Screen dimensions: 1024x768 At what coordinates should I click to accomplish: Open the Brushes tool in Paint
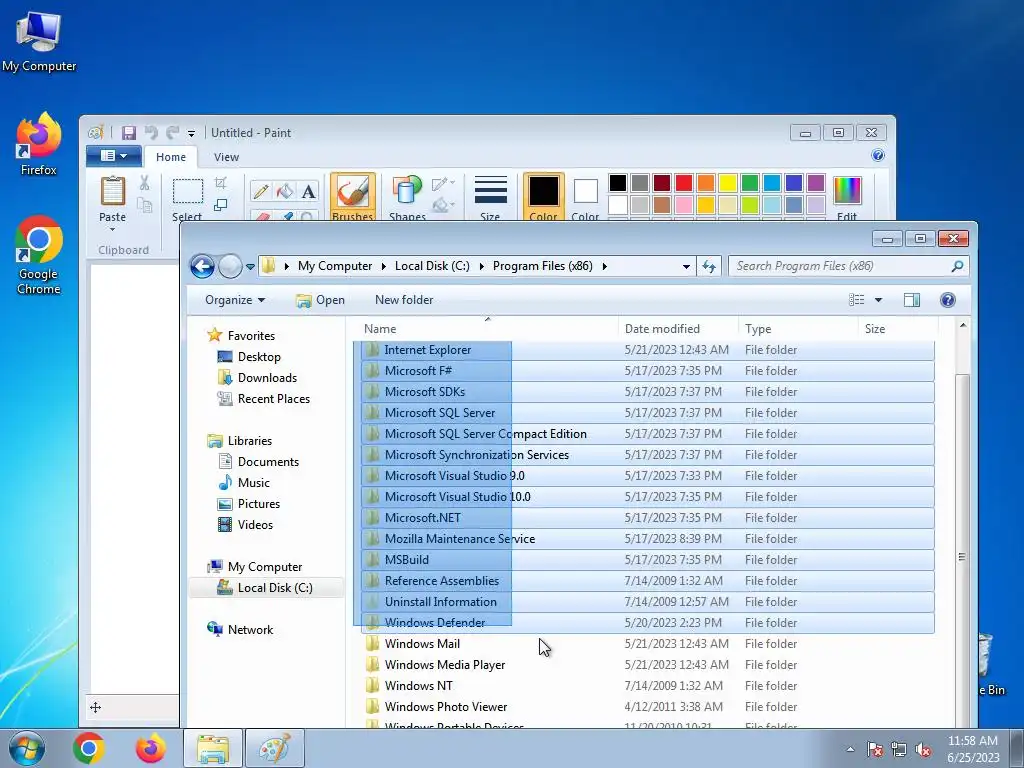353,197
